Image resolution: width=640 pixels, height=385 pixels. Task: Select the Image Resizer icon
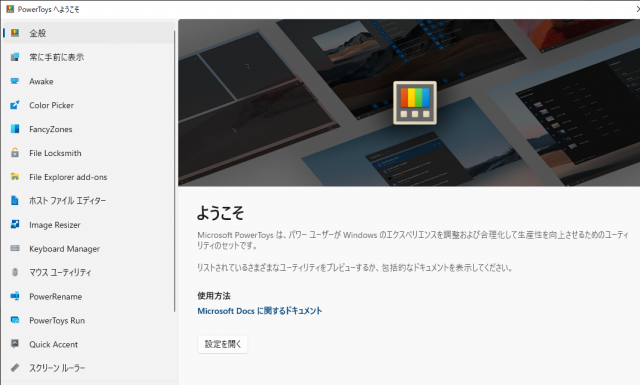pos(15,225)
